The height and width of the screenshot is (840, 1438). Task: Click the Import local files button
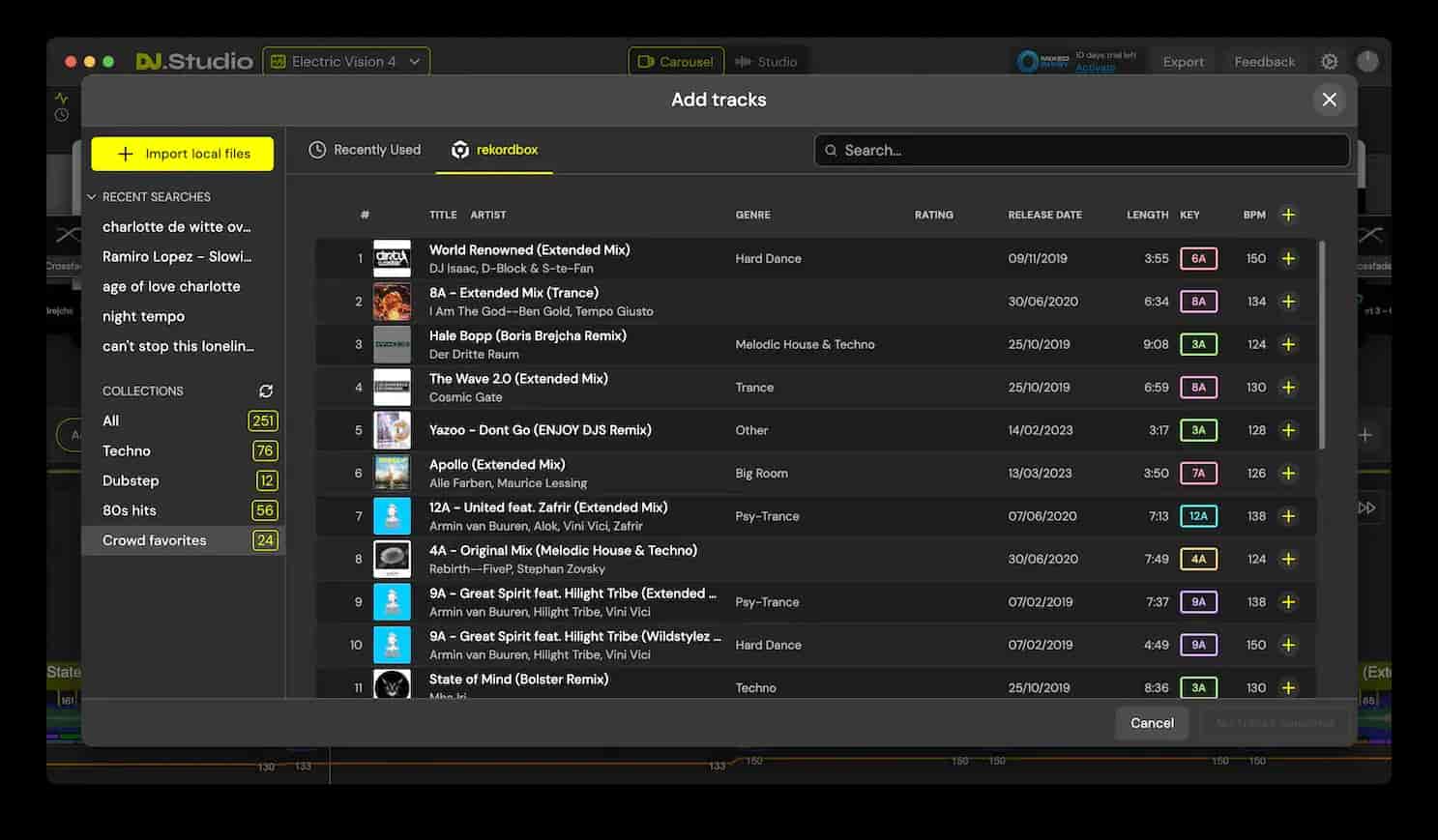point(182,154)
